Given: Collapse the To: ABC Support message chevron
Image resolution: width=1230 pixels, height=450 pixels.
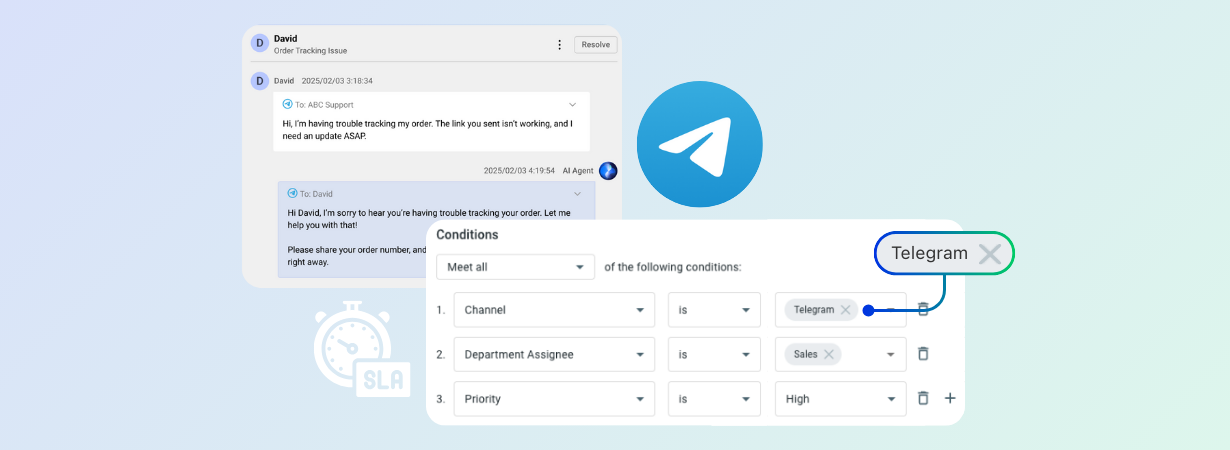Looking at the screenshot, I should pyautogui.click(x=572, y=104).
